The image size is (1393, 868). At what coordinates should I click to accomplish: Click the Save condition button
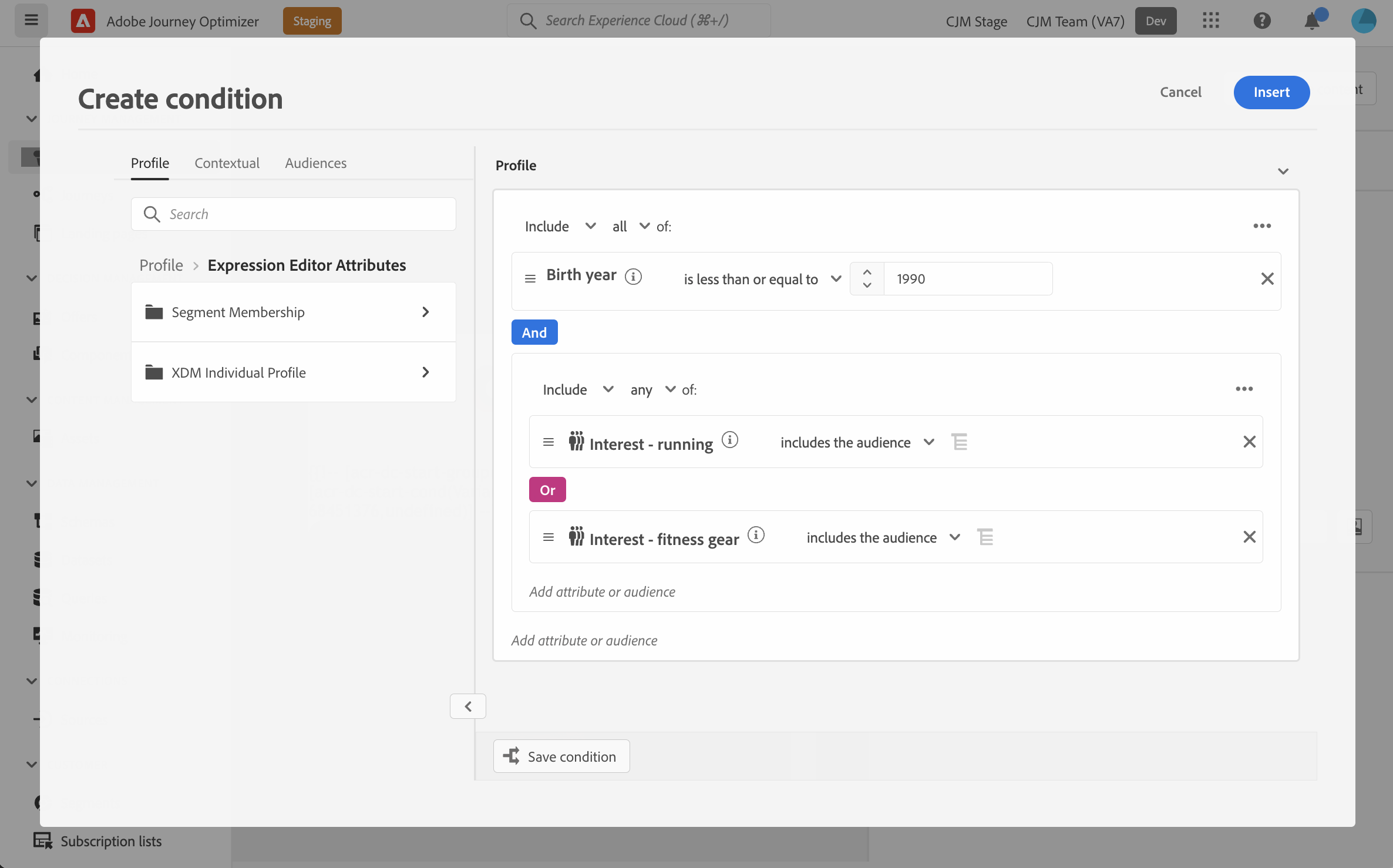(561, 756)
